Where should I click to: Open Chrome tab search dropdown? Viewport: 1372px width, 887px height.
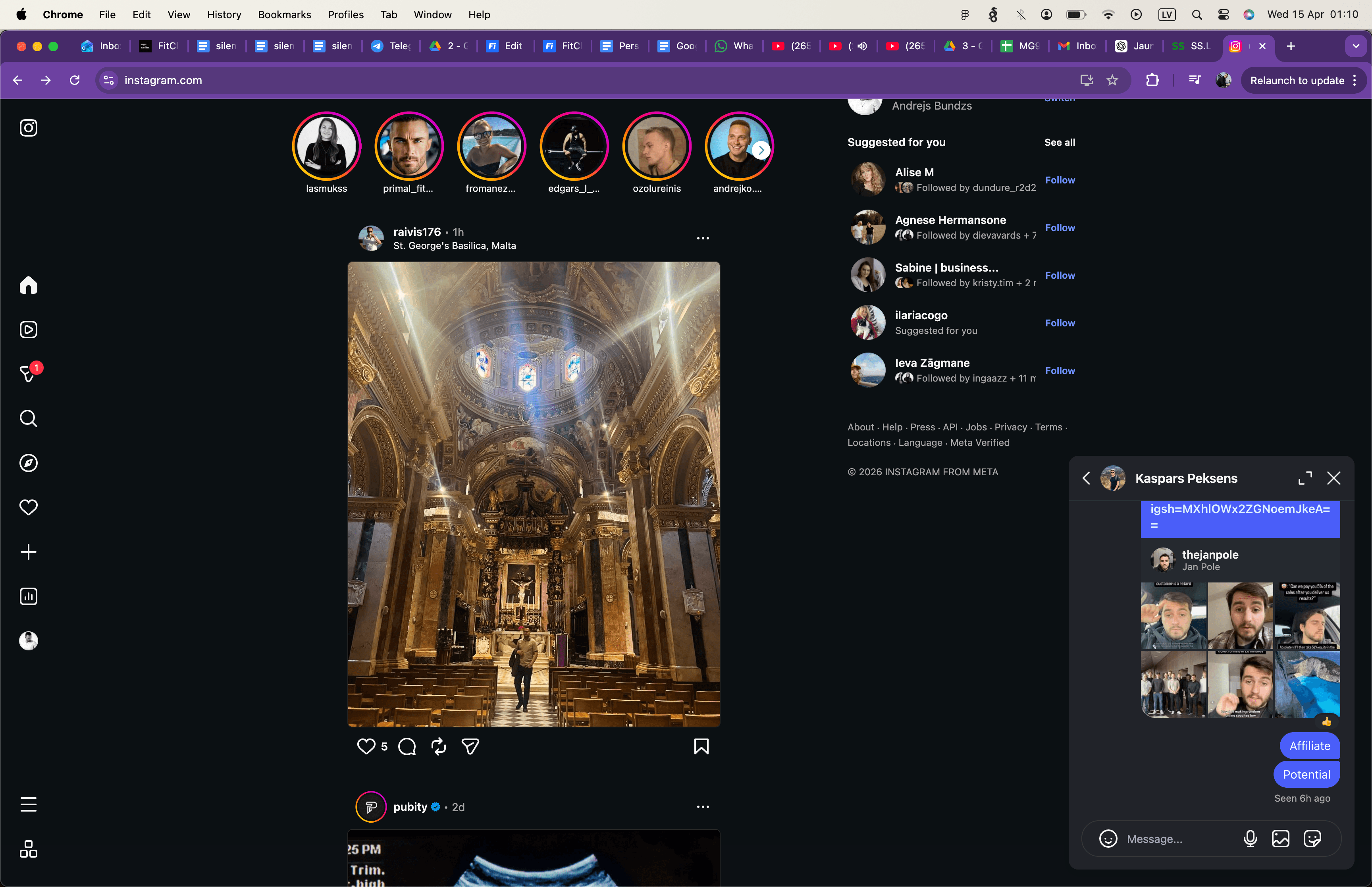(1356, 46)
